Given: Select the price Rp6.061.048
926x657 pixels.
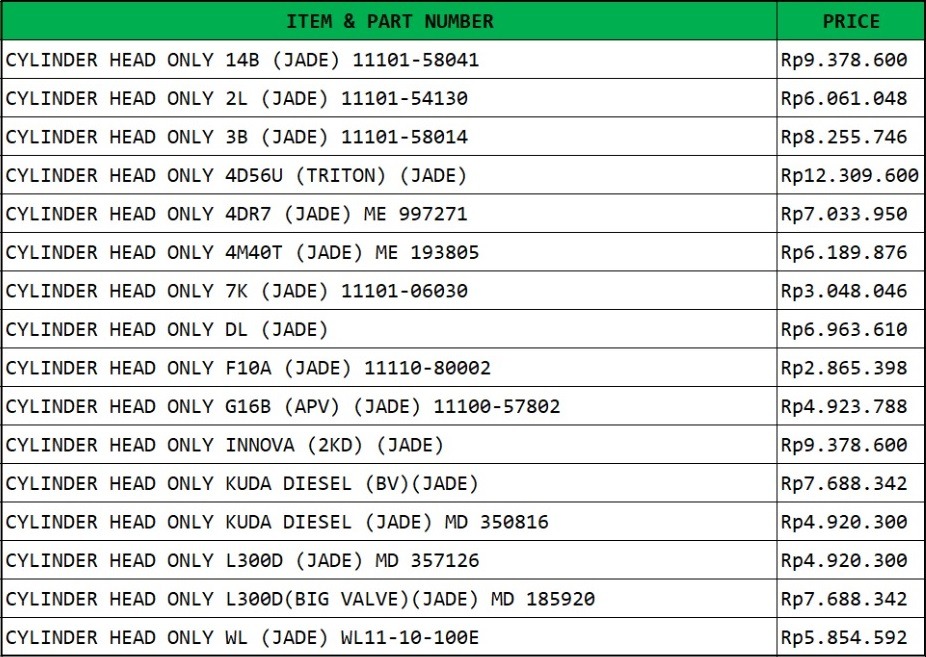Looking at the screenshot, I should (850, 98).
